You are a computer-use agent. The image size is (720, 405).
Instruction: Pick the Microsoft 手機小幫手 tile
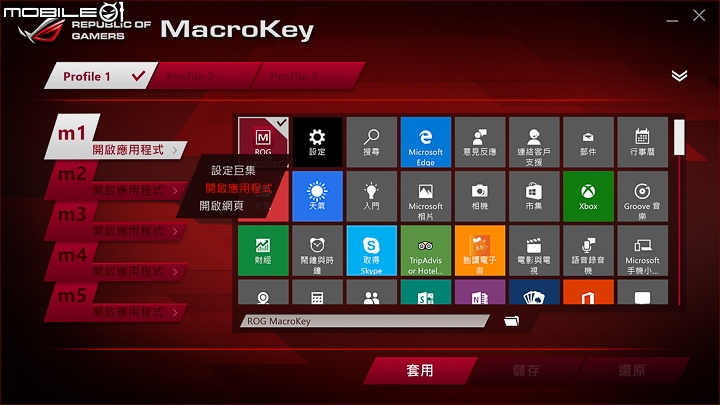click(x=642, y=250)
